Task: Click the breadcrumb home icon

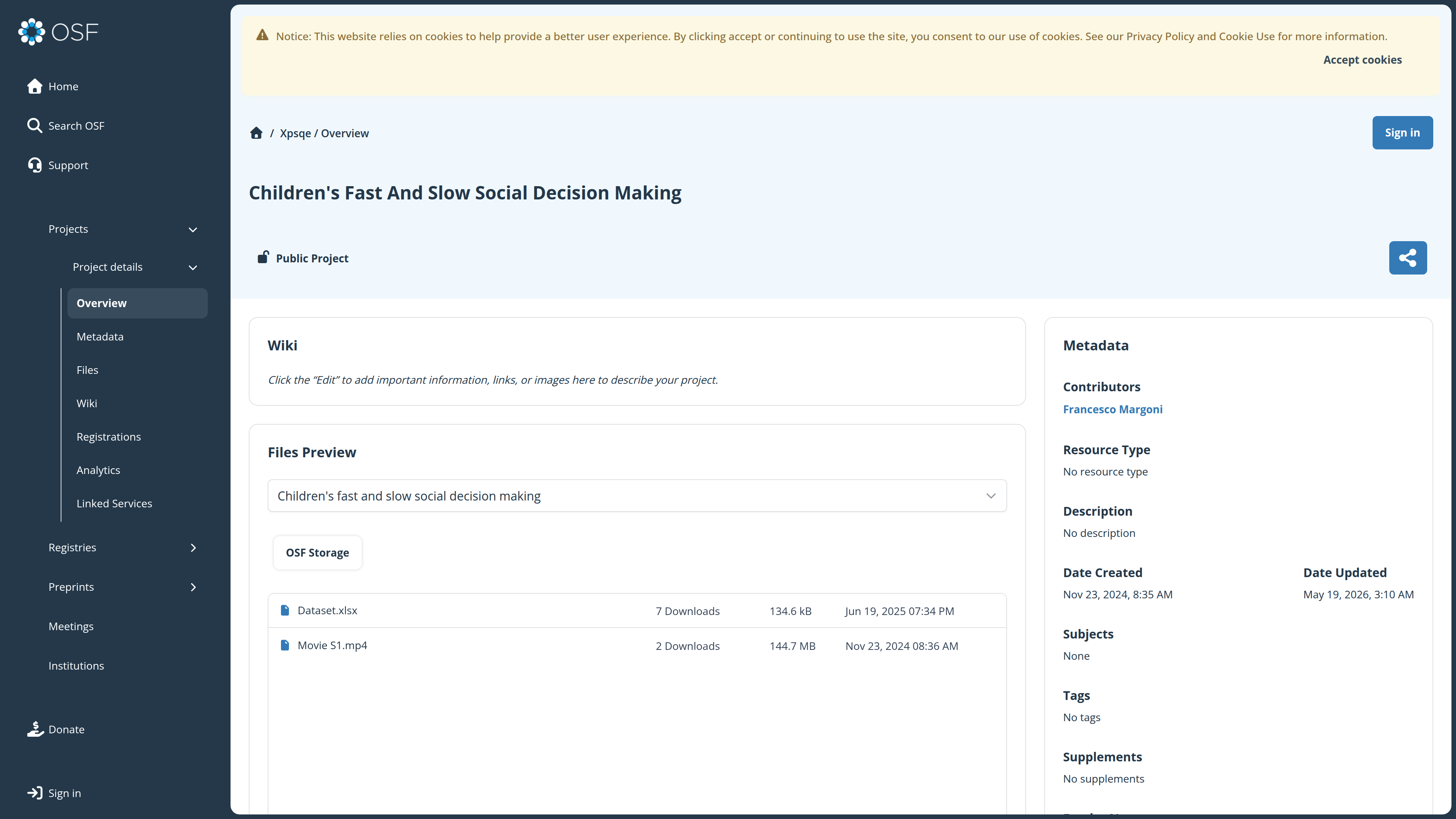Action: click(256, 133)
